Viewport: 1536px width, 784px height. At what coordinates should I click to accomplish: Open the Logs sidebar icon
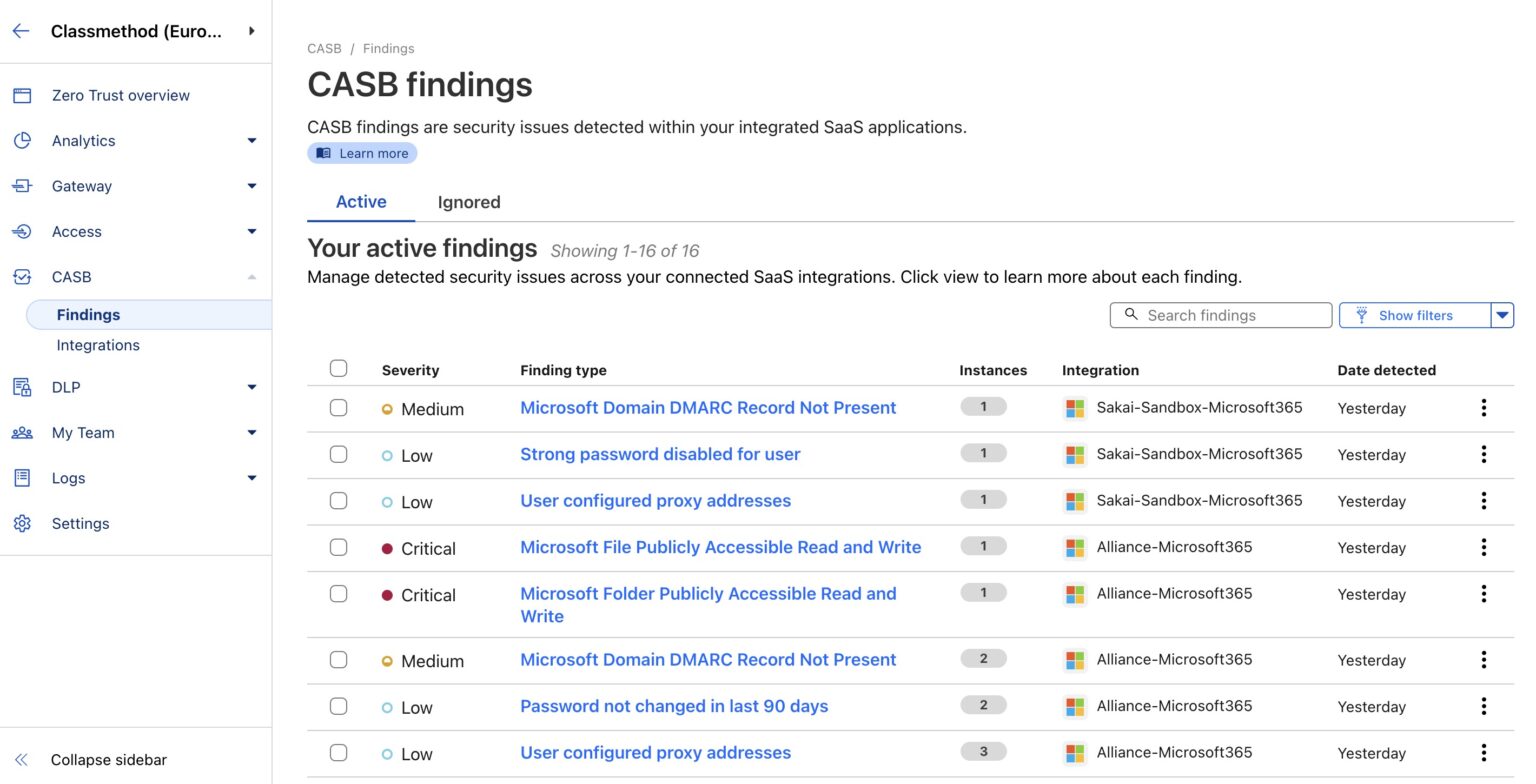coord(22,478)
